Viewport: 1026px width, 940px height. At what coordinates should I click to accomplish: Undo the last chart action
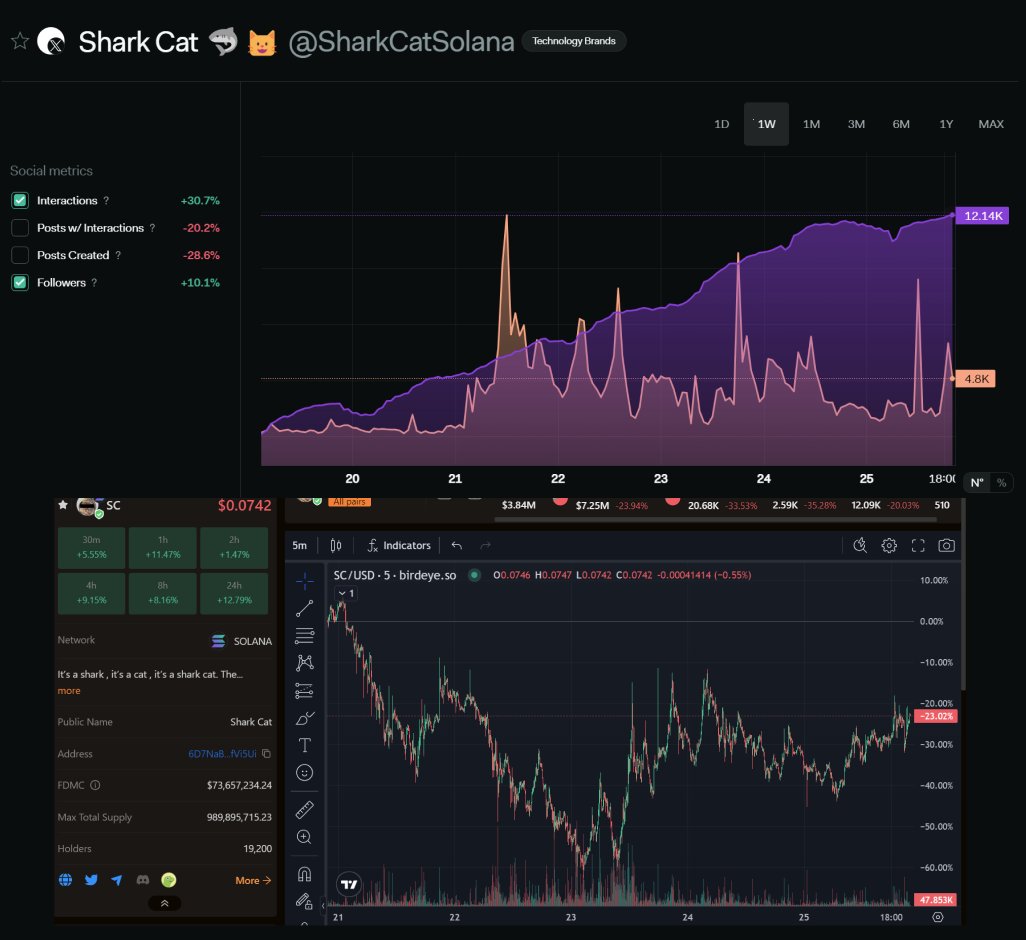[x=457, y=546]
